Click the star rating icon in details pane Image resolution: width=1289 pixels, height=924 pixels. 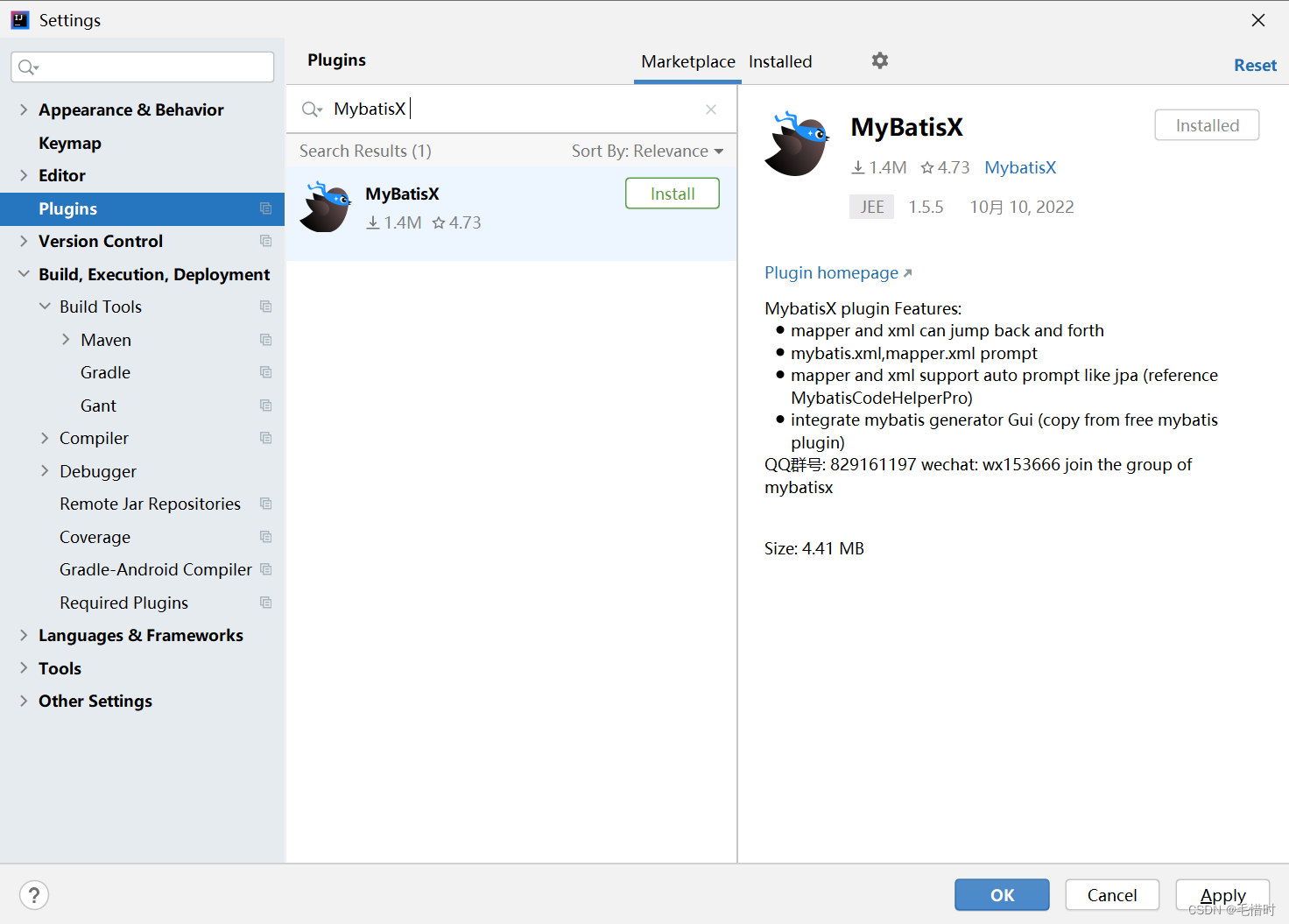[x=927, y=167]
